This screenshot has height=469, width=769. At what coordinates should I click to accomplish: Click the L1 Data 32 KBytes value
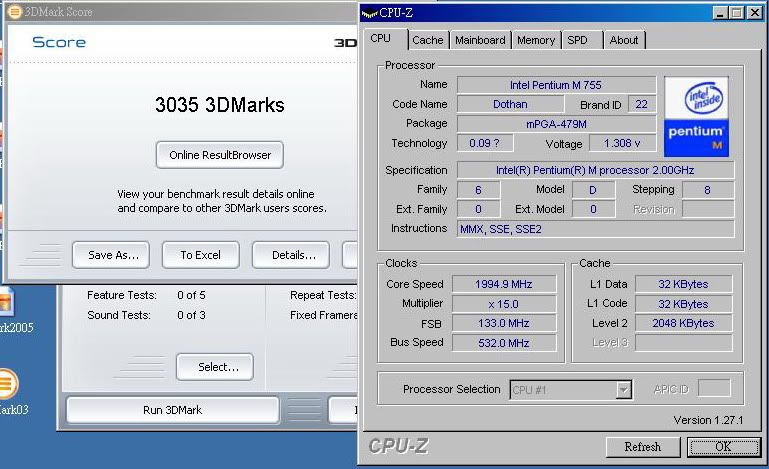click(683, 284)
